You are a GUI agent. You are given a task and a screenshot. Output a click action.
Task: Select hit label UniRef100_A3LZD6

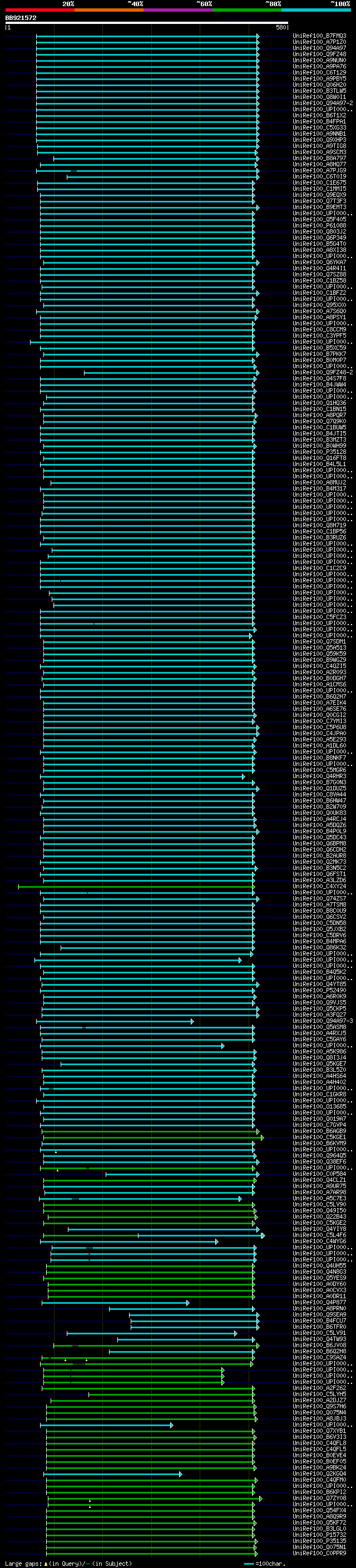click(319, 880)
